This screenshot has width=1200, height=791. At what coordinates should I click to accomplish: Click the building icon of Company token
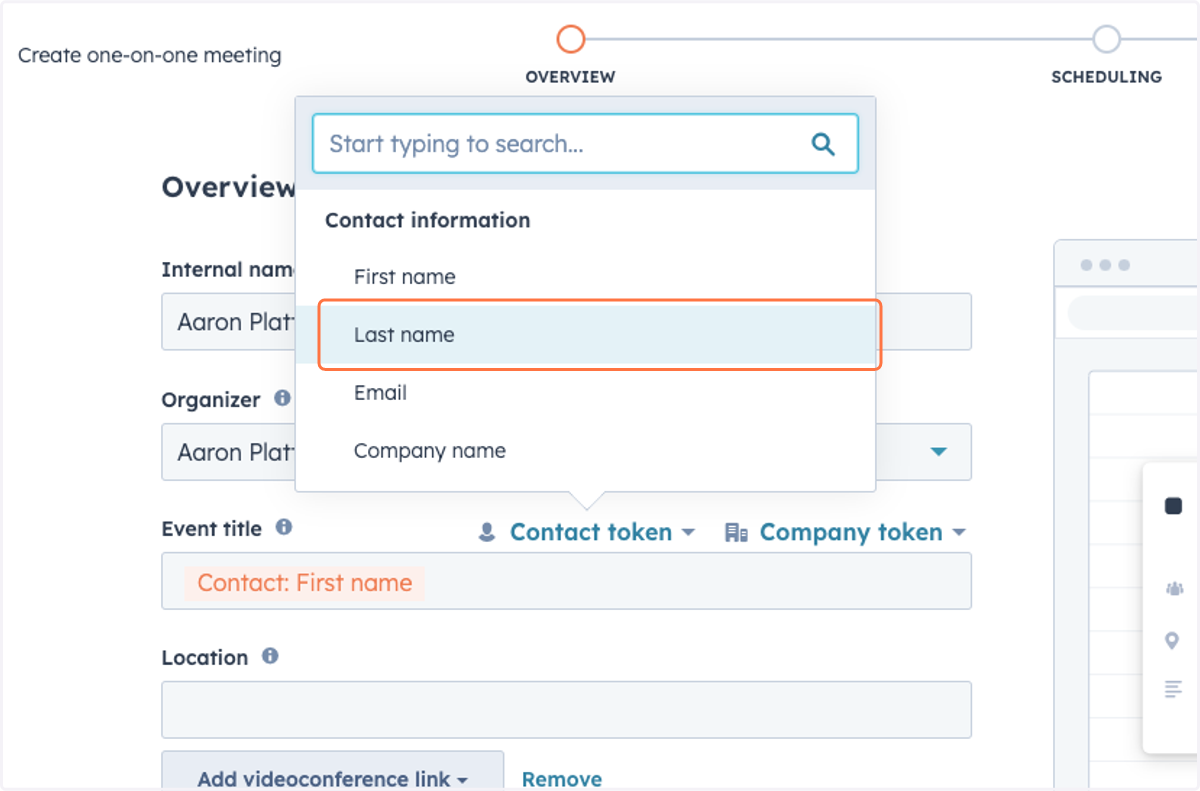pos(736,532)
